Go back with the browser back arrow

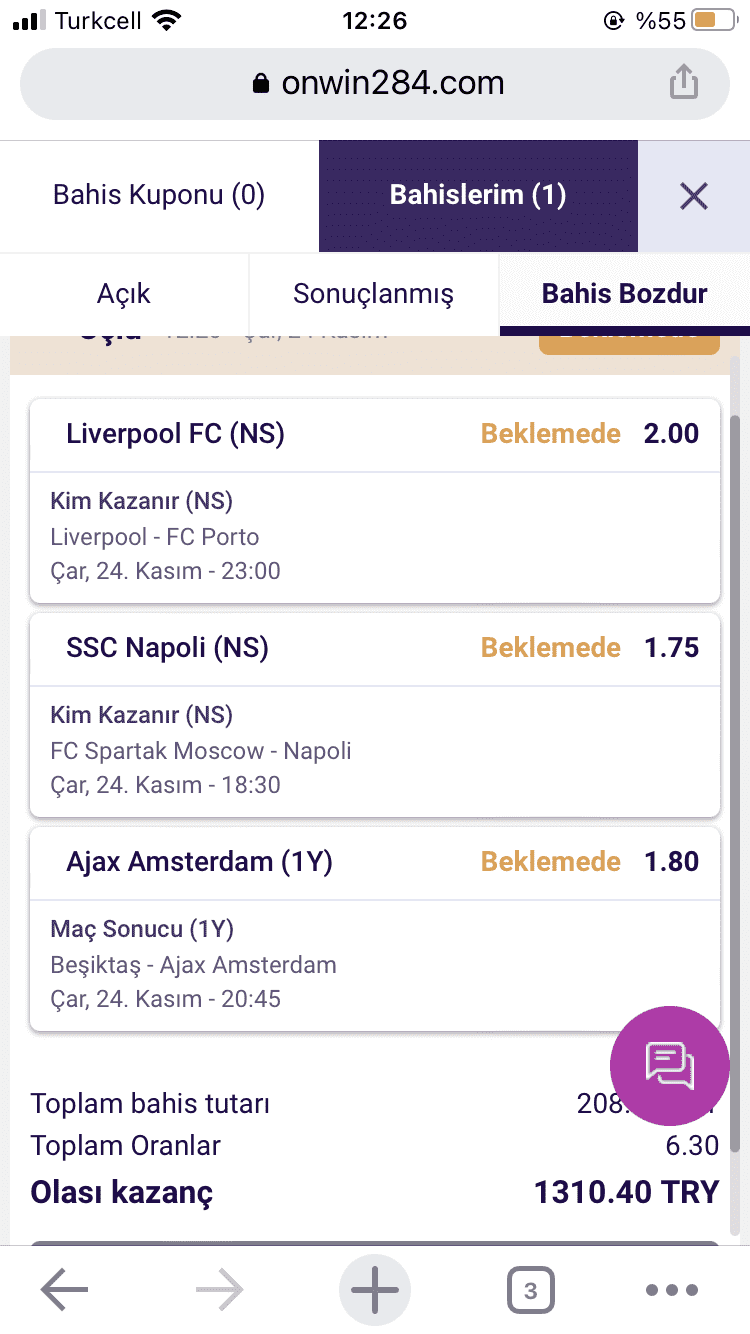tap(65, 1291)
